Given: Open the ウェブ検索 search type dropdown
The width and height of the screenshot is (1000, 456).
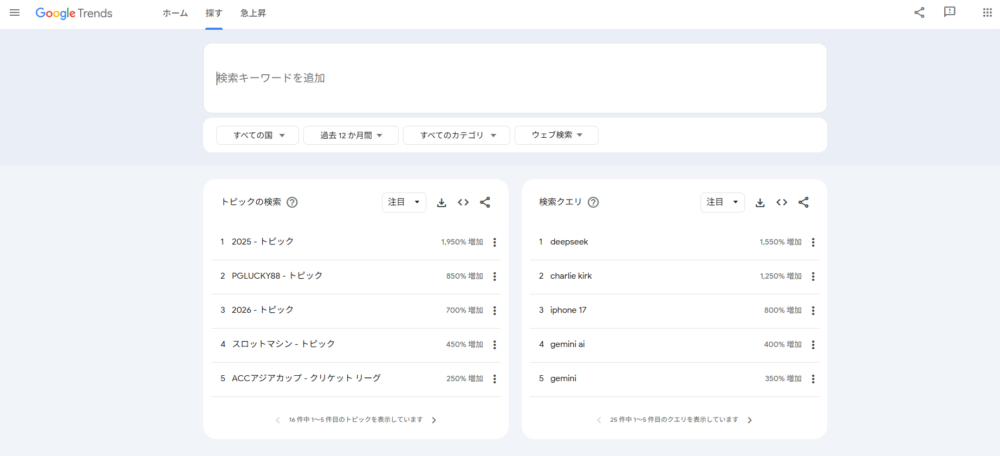Looking at the screenshot, I should tap(556, 135).
